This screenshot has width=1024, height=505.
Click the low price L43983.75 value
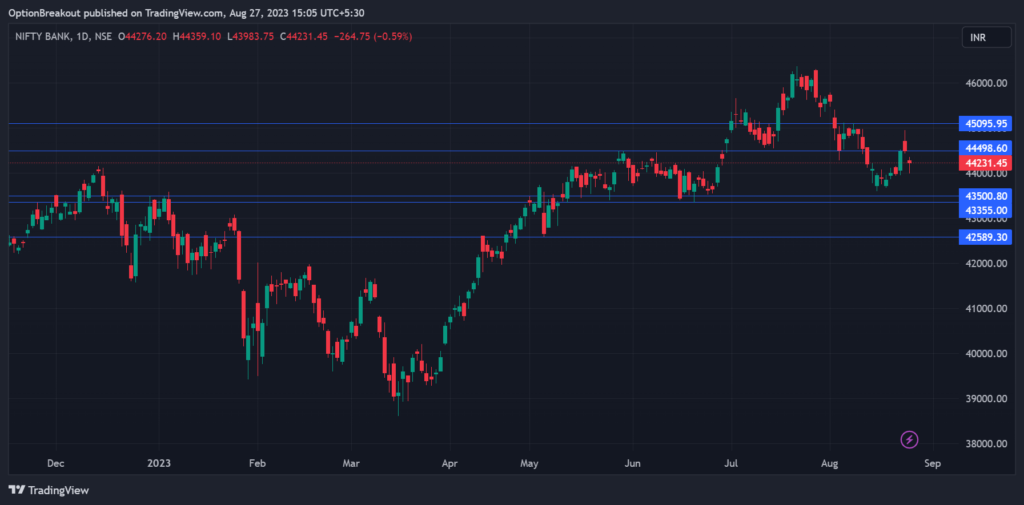tap(250, 37)
